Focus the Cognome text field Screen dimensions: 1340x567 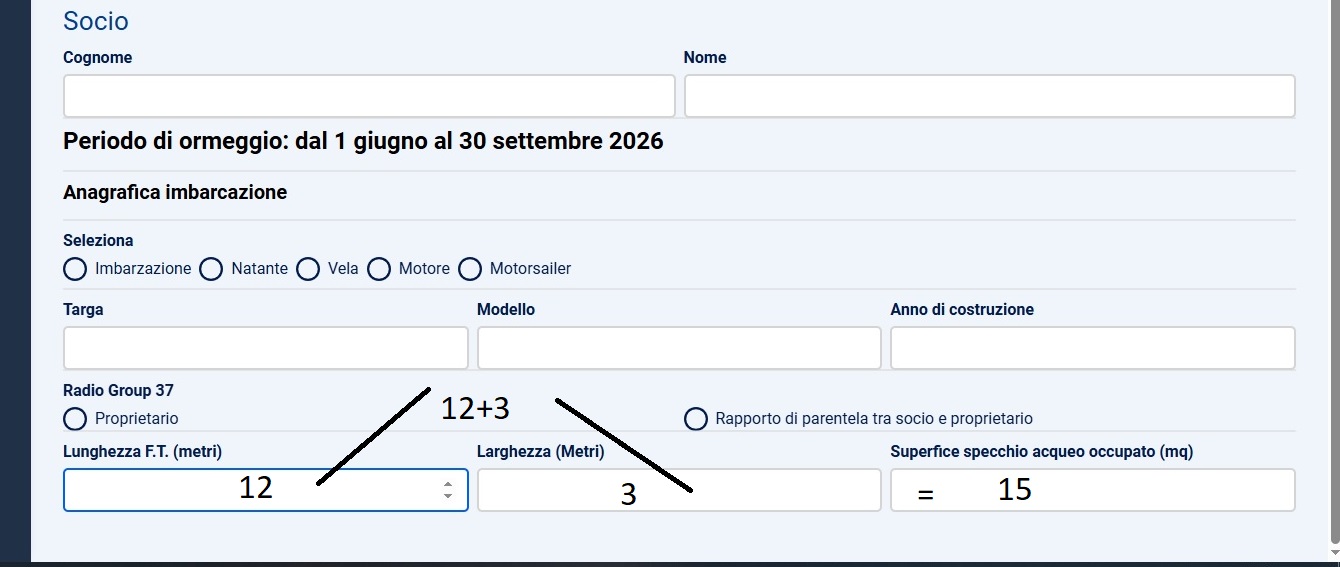369,96
